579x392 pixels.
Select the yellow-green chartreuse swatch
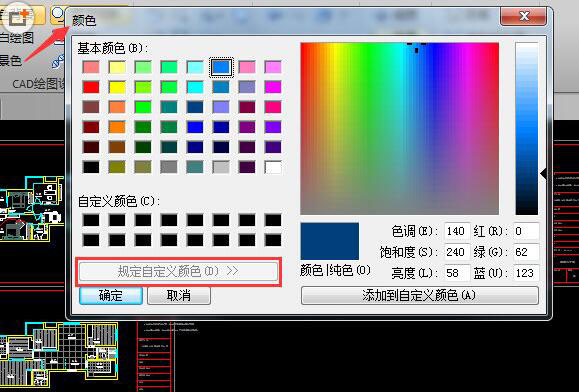143,87
